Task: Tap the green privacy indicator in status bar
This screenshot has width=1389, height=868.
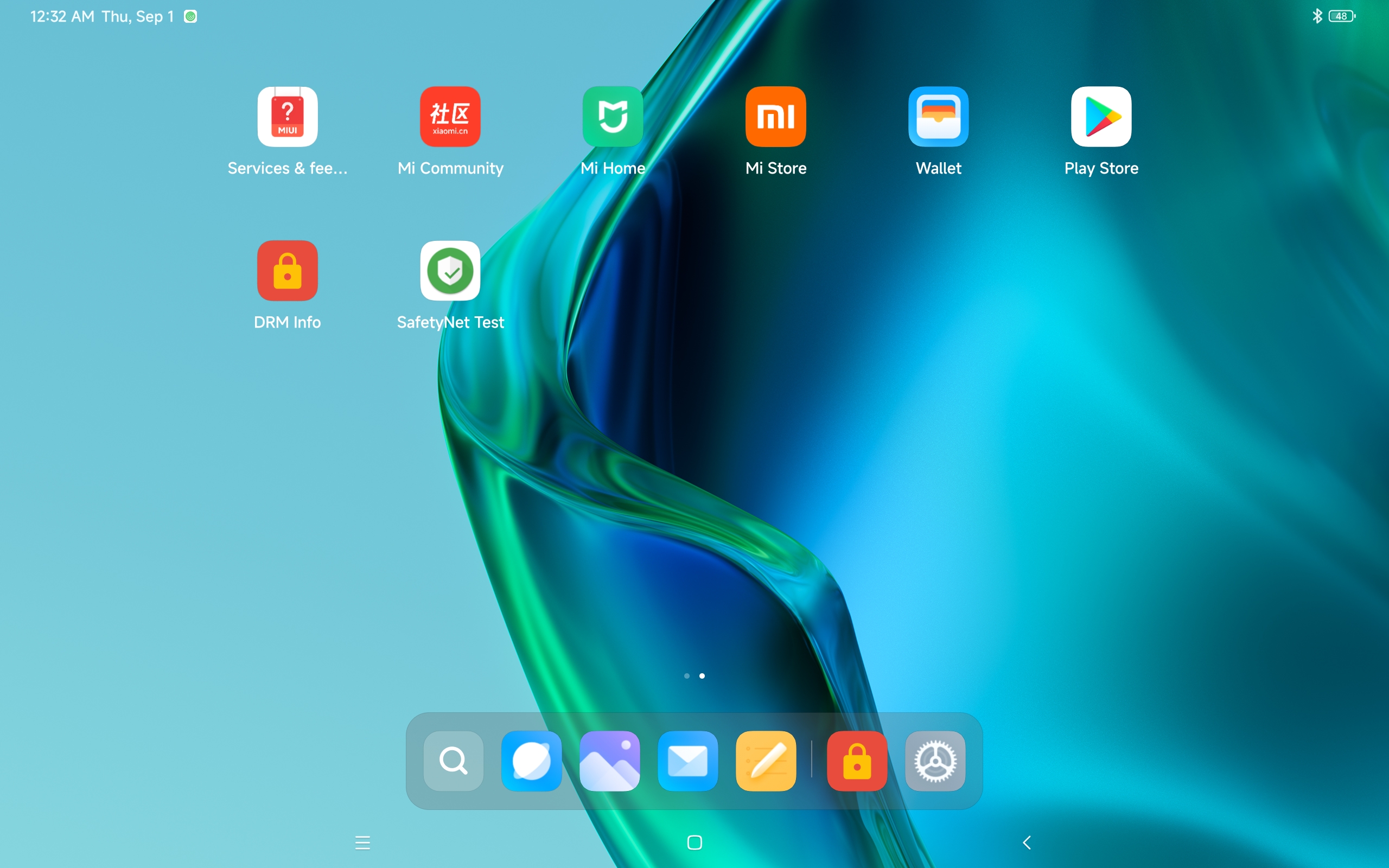Action: [190, 16]
